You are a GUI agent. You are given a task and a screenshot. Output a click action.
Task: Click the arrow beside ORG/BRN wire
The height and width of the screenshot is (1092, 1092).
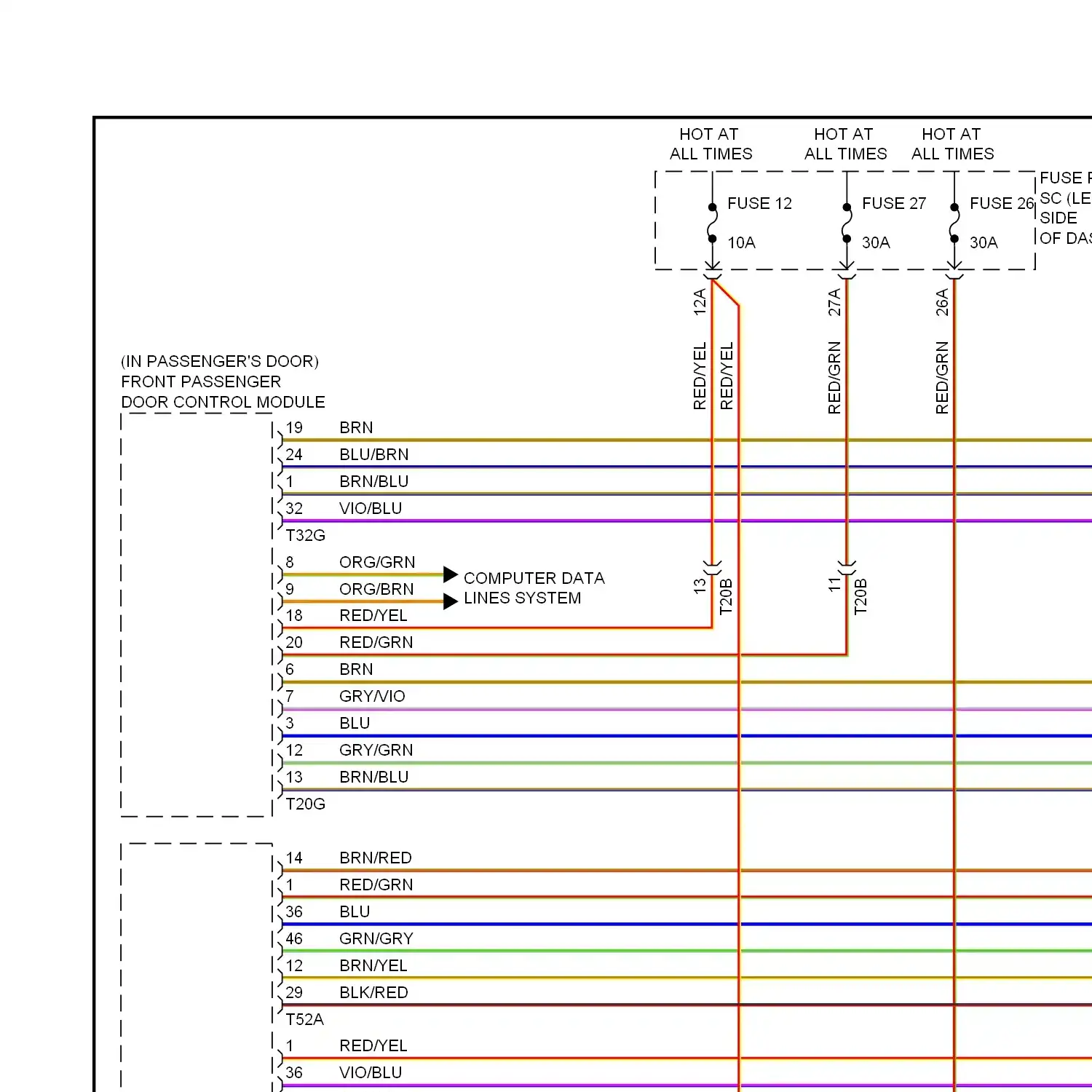[x=451, y=601]
